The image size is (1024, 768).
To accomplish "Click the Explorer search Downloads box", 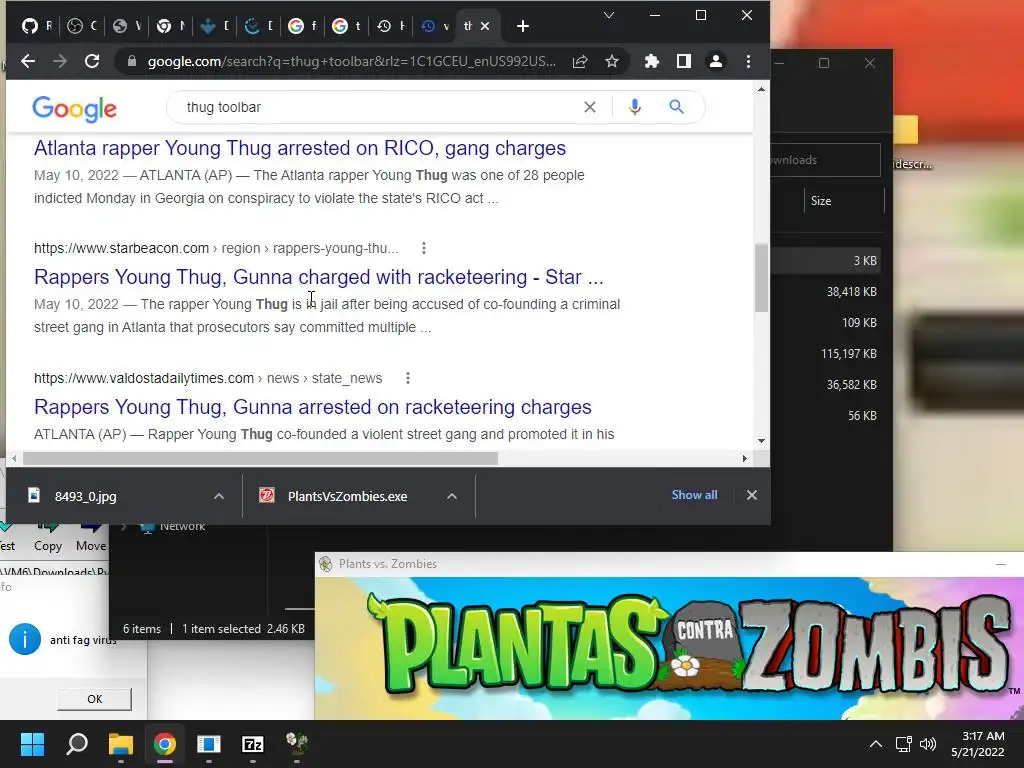I will (x=825, y=160).
